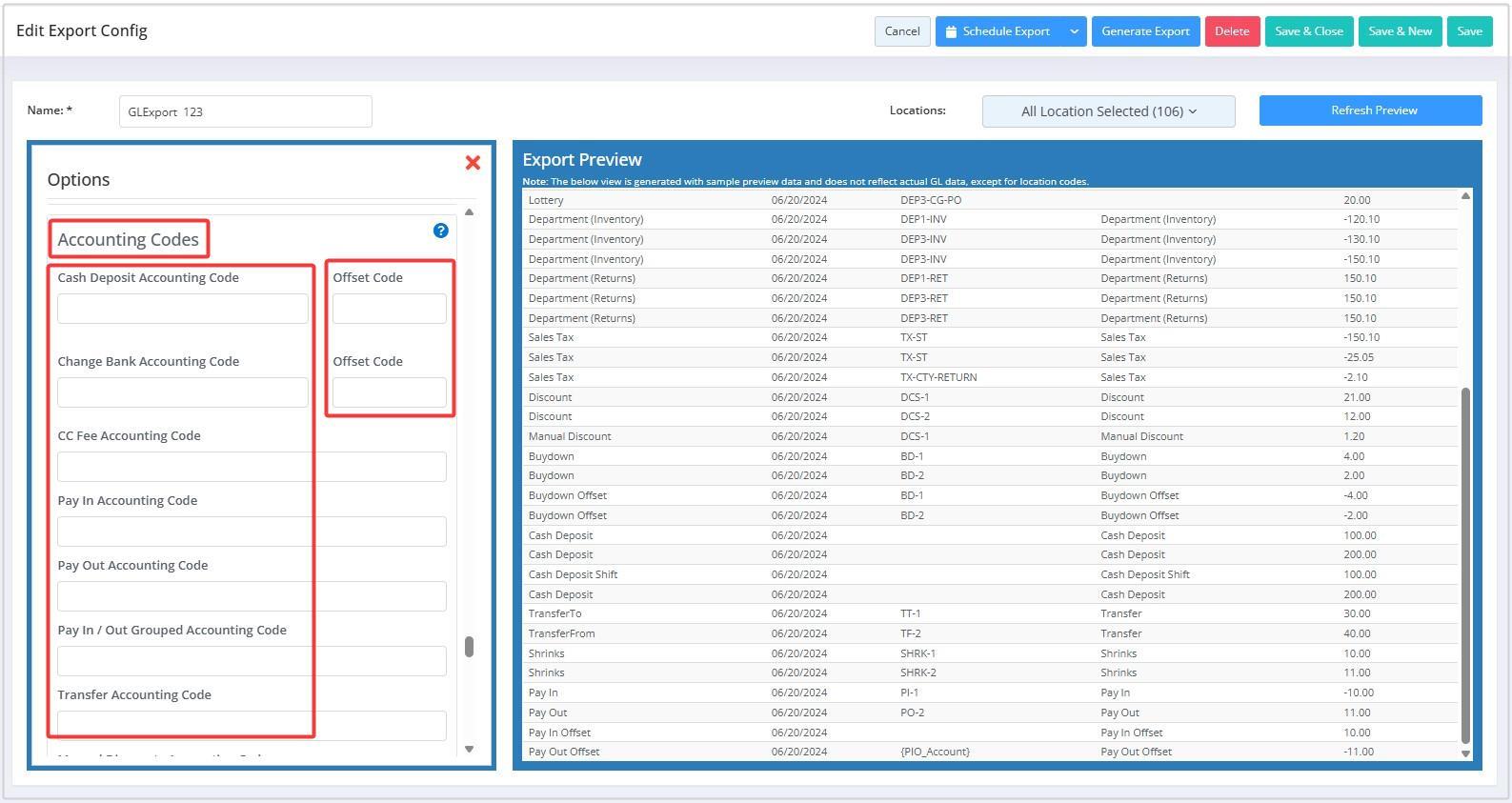Select the CC Fee Accounting Code field
The image size is (1512, 803).
[x=252, y=467]
